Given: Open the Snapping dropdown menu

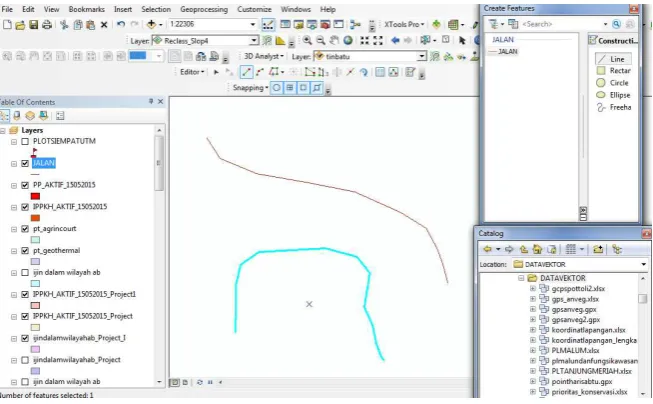Looking at the screenshot, I should (250, 88).
